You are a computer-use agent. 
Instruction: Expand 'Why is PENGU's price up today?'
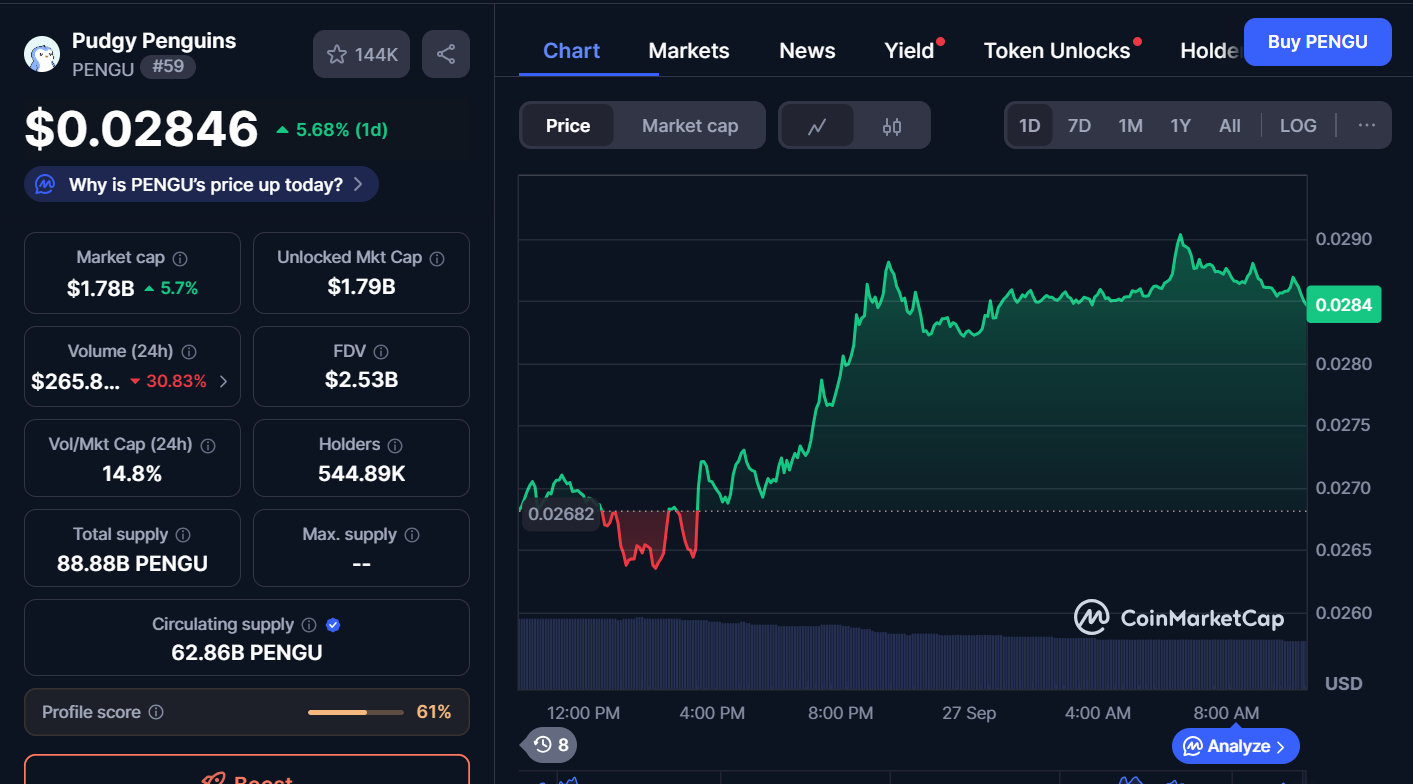coord(201,184)
